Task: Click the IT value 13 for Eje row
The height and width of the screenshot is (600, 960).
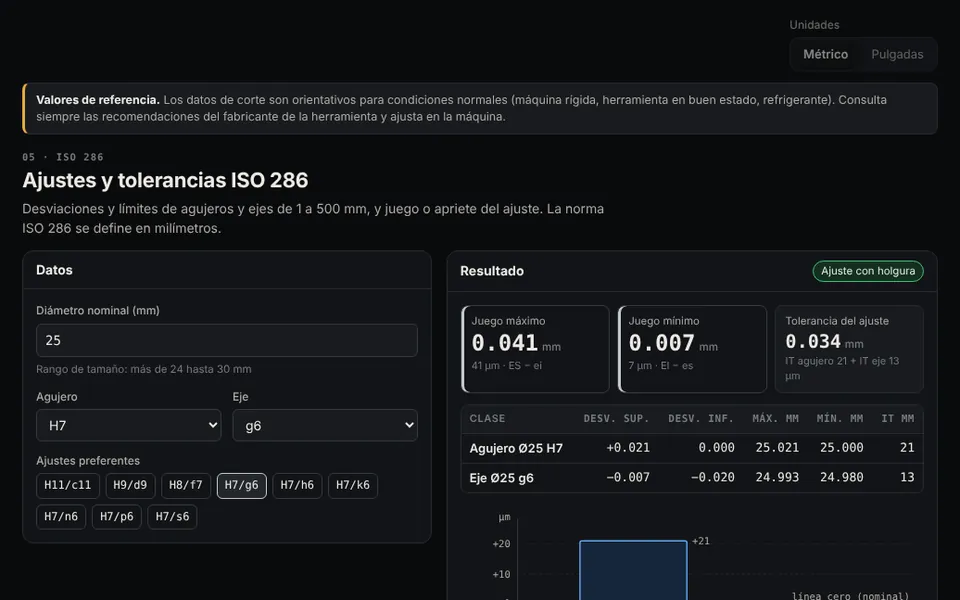Action: click(x=907, y=478)
